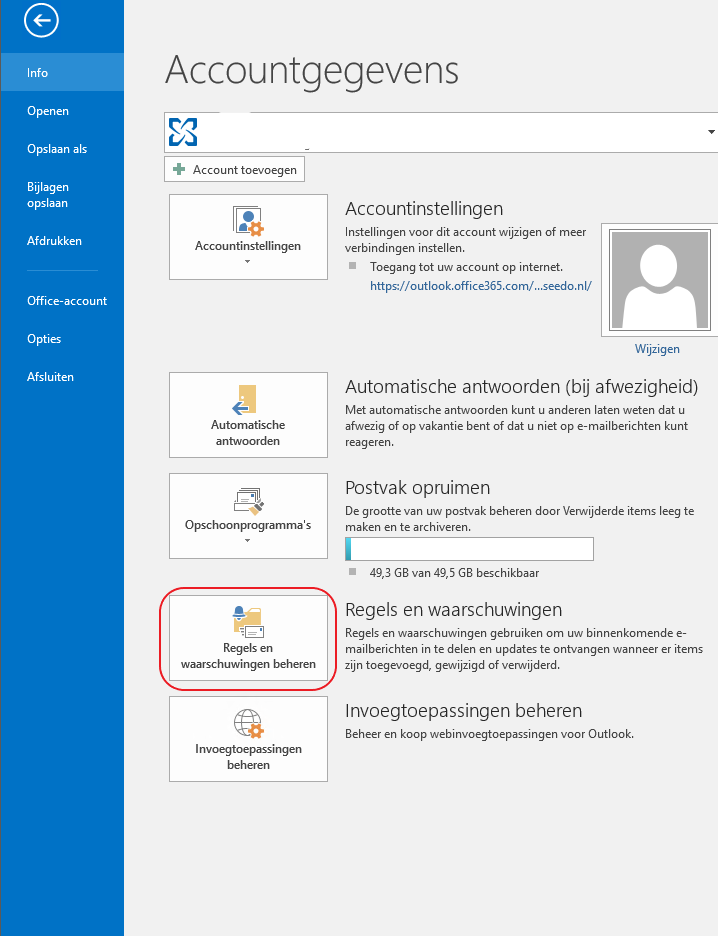Open the Office-account page
Screen dimensions: 718x936
67,301
